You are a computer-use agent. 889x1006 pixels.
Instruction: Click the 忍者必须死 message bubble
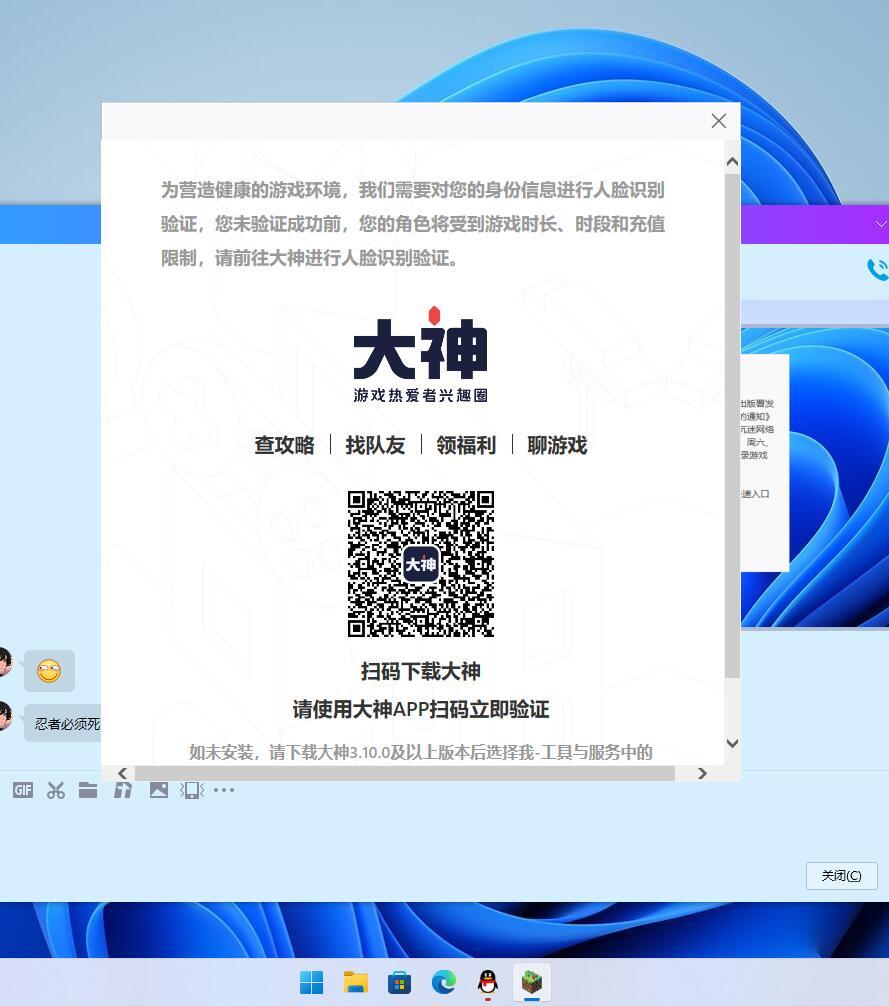pyautogui.click(x=63, y=724)
